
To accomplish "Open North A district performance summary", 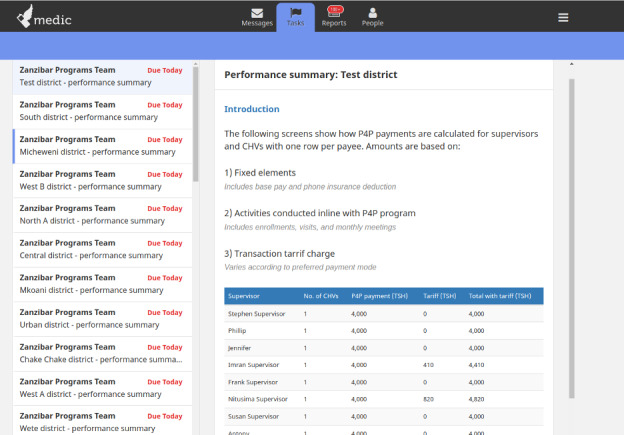I will tap(102, 215).
